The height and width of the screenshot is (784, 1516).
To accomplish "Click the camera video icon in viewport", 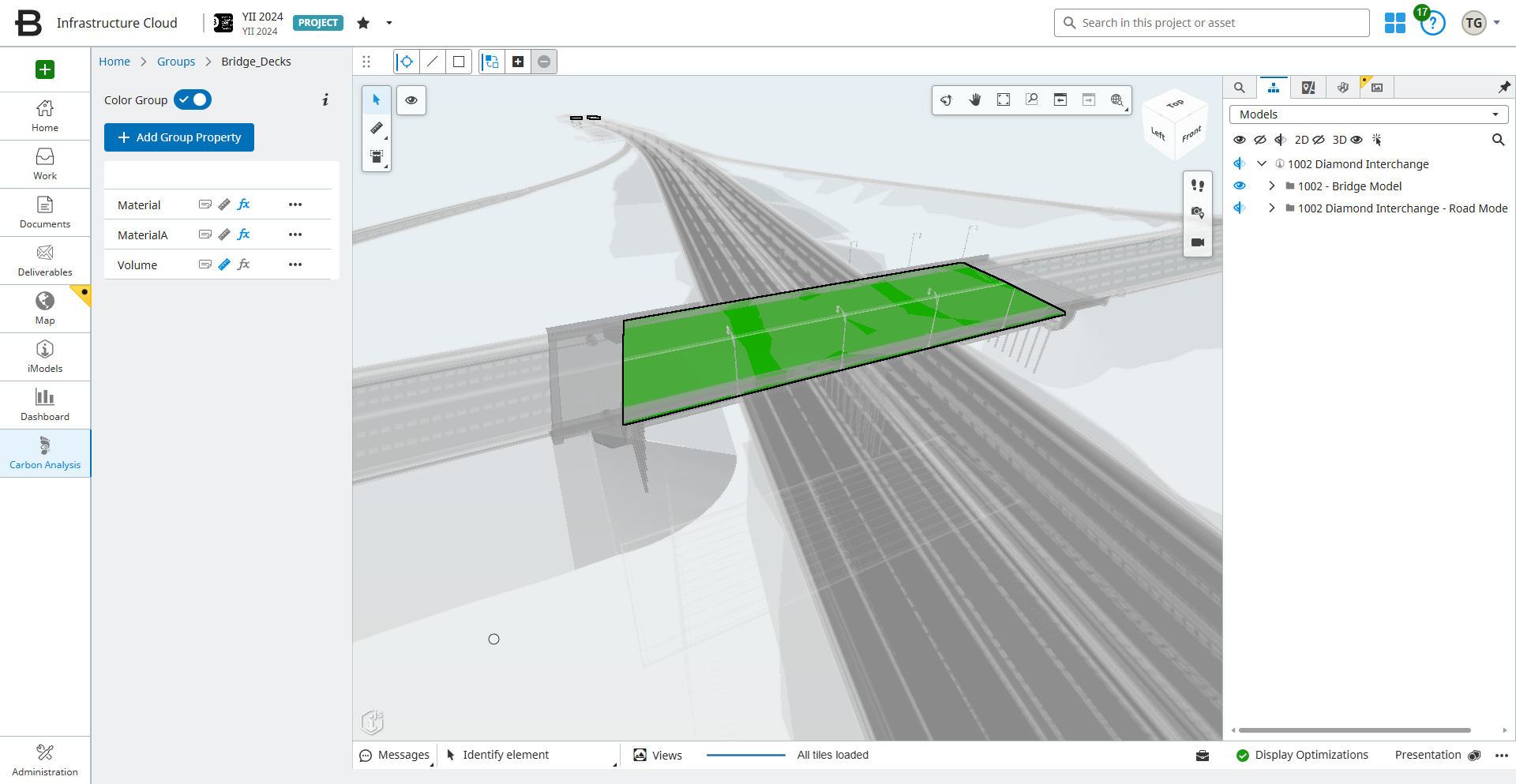I will [1198, 242].
